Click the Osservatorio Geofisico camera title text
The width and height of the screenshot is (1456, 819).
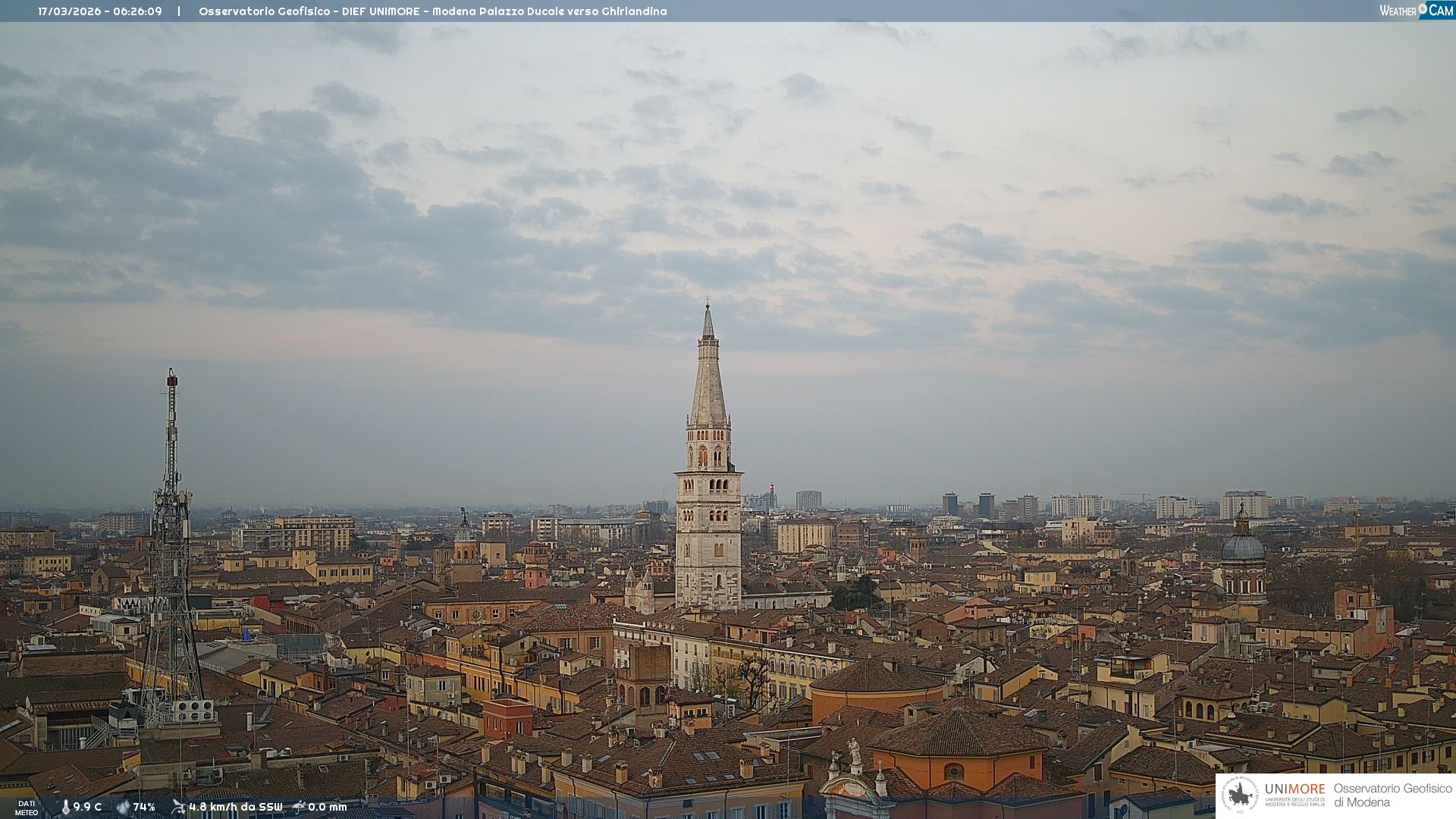click(432, 11)
